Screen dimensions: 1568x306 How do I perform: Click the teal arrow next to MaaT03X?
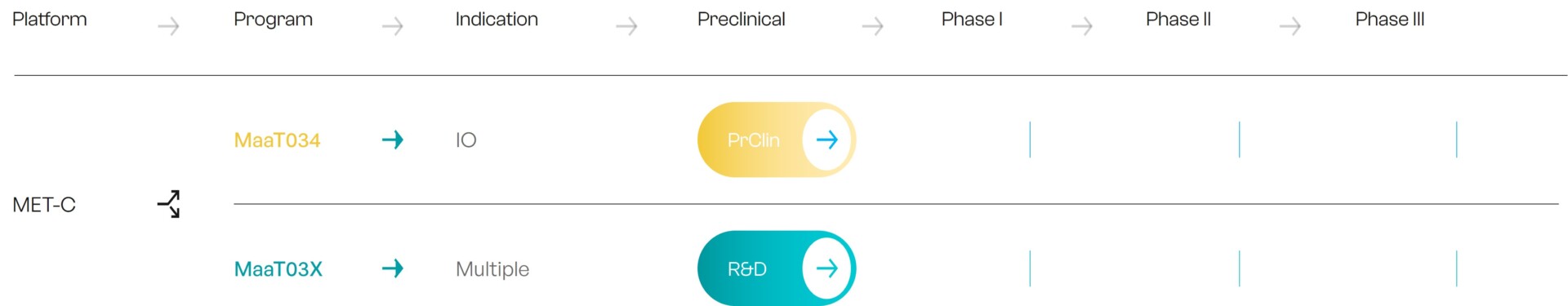pyautogui.click(x=393, y=268)
